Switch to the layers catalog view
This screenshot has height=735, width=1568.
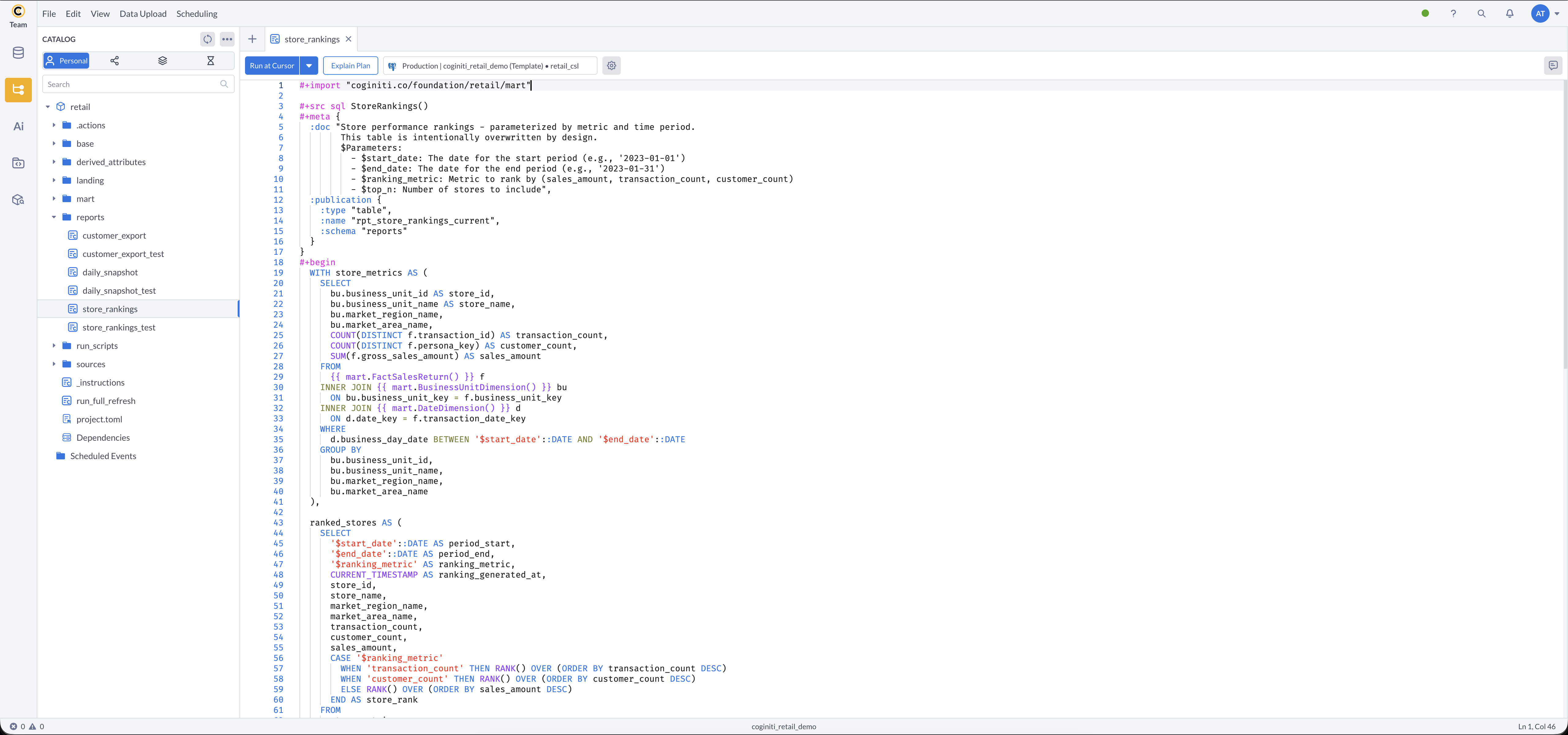(163, 61)
